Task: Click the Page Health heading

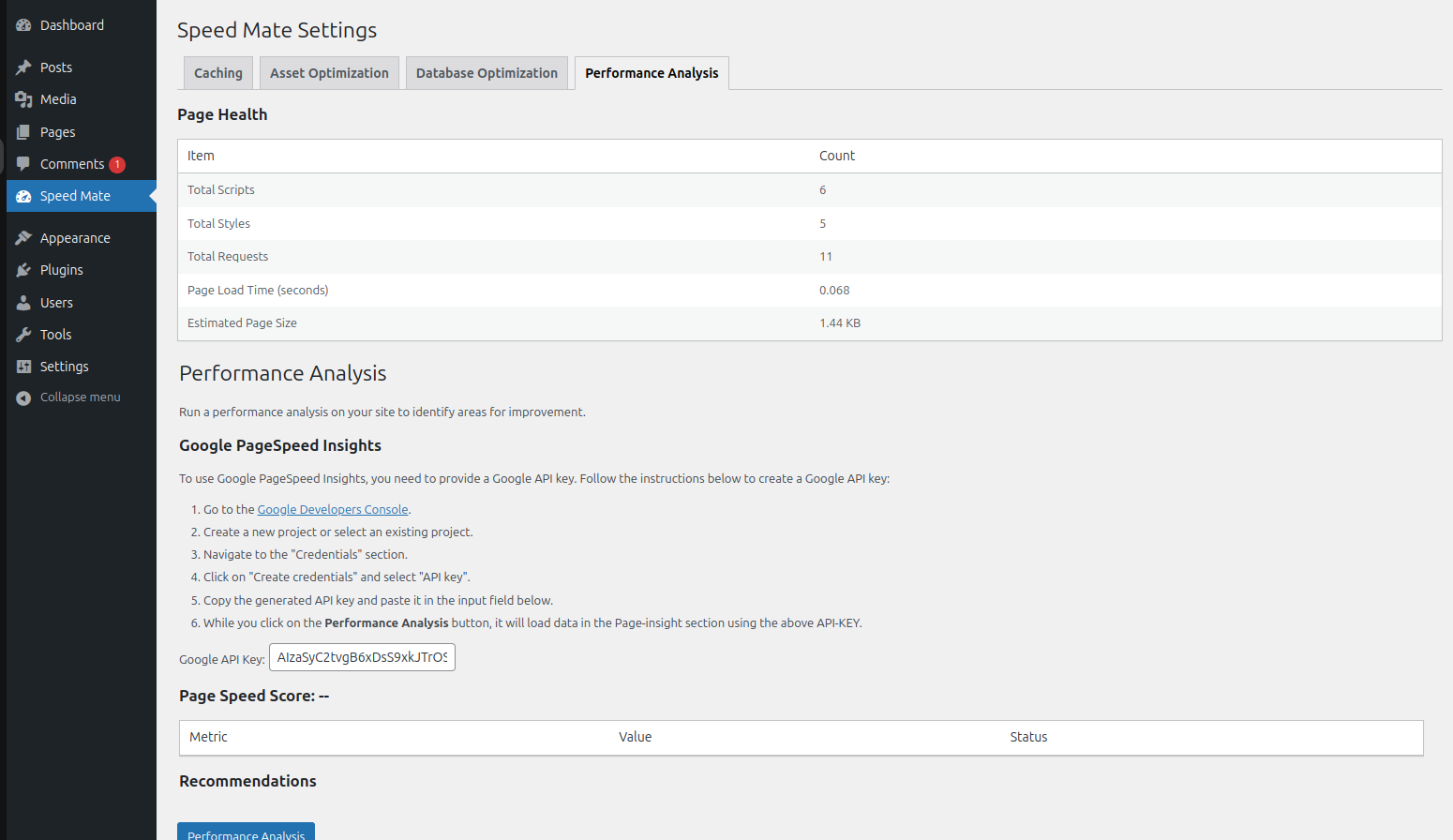Action: pyautogui.click(x=222, y=114)
